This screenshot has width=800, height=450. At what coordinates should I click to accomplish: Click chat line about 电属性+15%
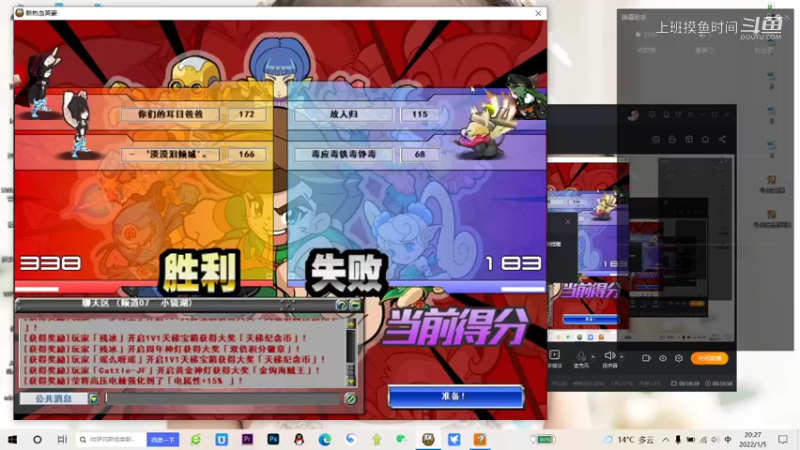[x=134, y=381]
